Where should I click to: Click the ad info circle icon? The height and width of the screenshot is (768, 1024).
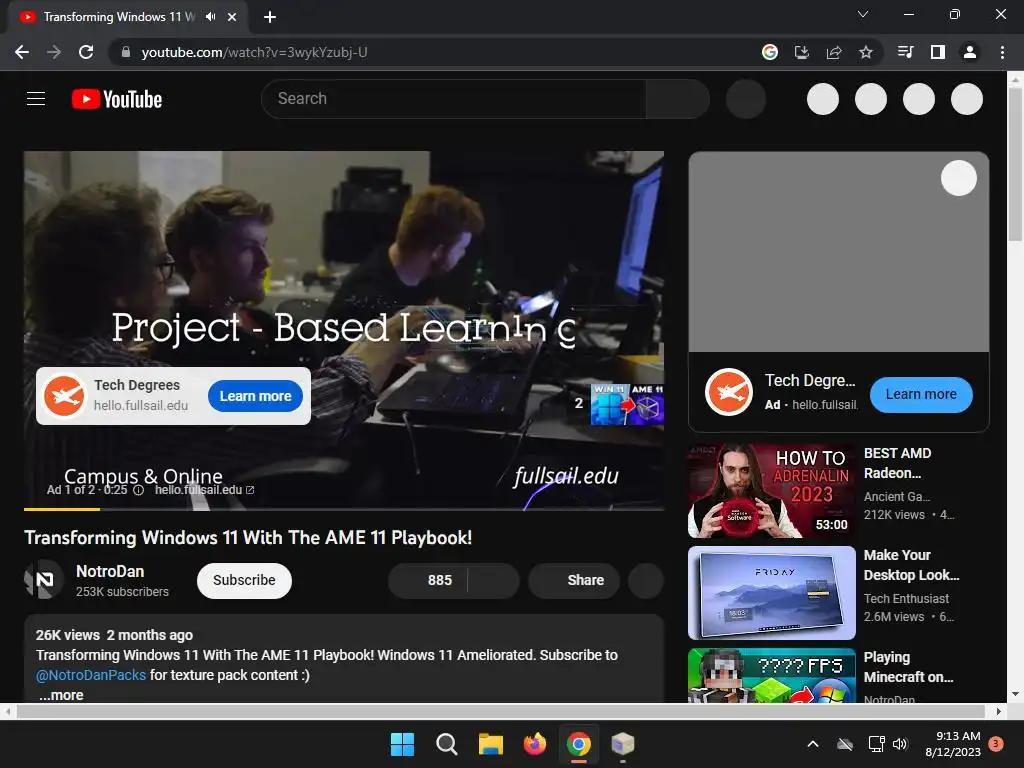tap(138, 490)
